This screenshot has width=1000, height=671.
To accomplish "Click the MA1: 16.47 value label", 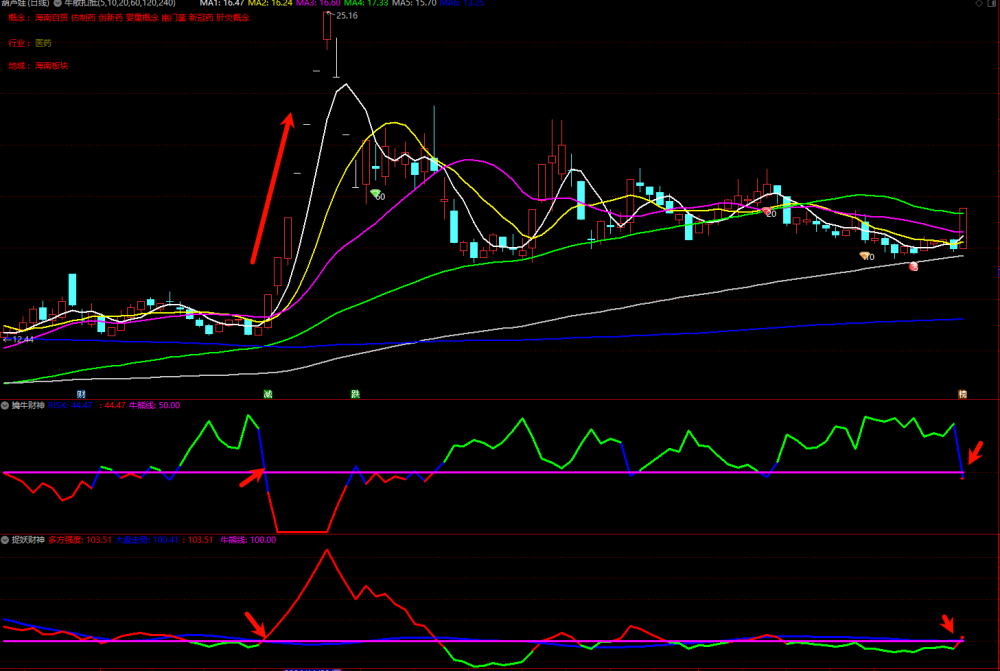I will 222,3.
